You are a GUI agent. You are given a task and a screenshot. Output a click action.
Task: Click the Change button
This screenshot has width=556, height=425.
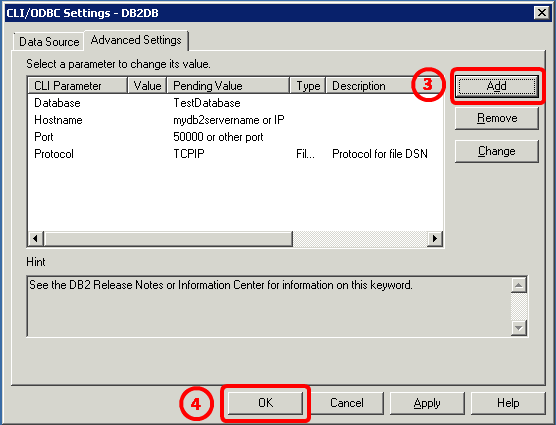pyautogui.click(x=496, y=151)
